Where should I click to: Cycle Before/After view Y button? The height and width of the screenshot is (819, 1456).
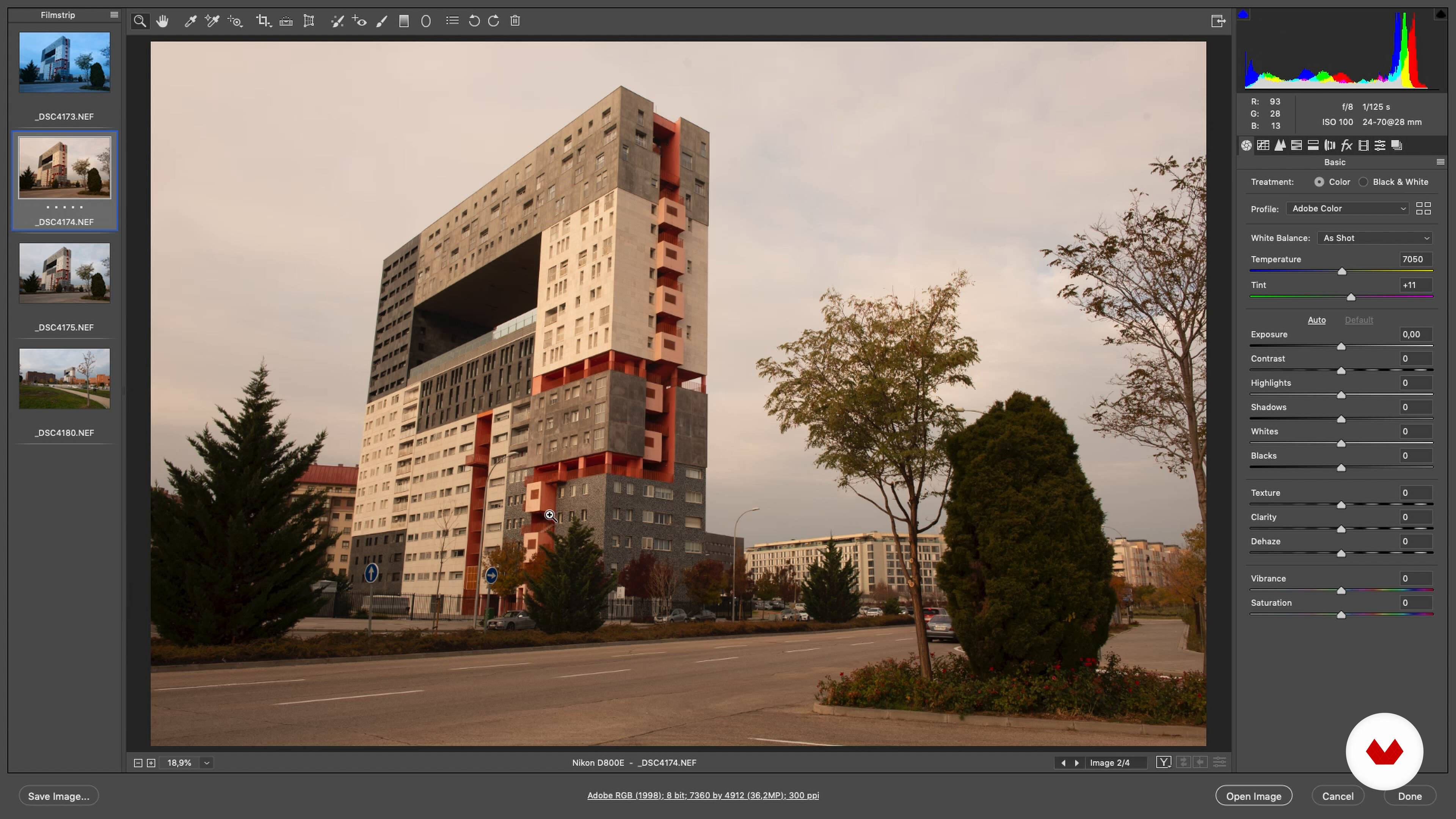[1163, 763]
